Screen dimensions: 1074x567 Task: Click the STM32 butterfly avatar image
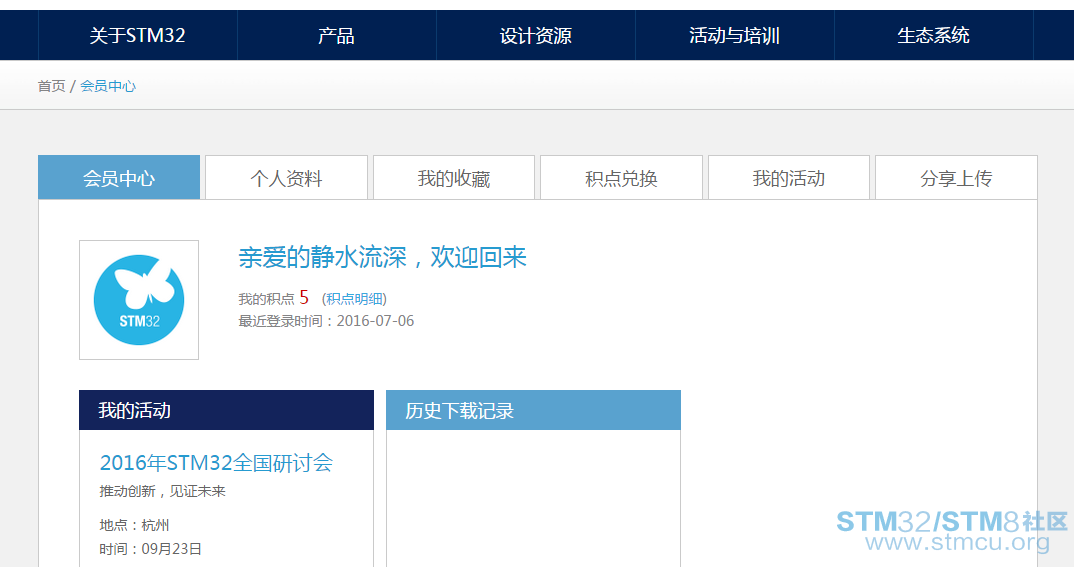139,300
